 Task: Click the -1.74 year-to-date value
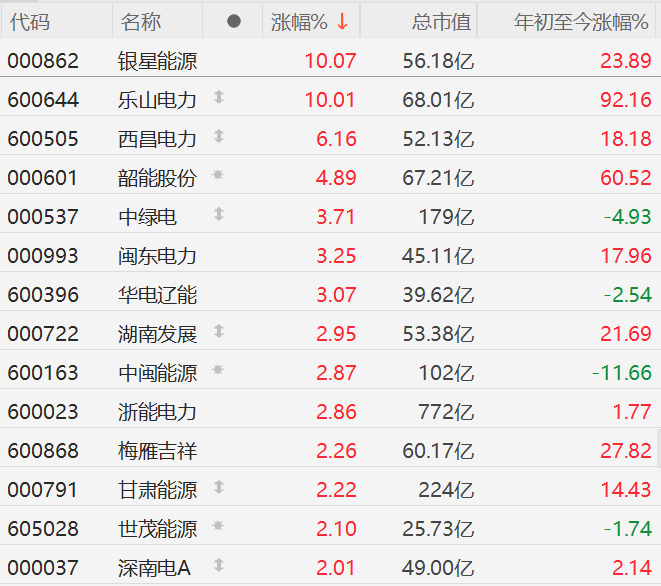coord(628,529)
